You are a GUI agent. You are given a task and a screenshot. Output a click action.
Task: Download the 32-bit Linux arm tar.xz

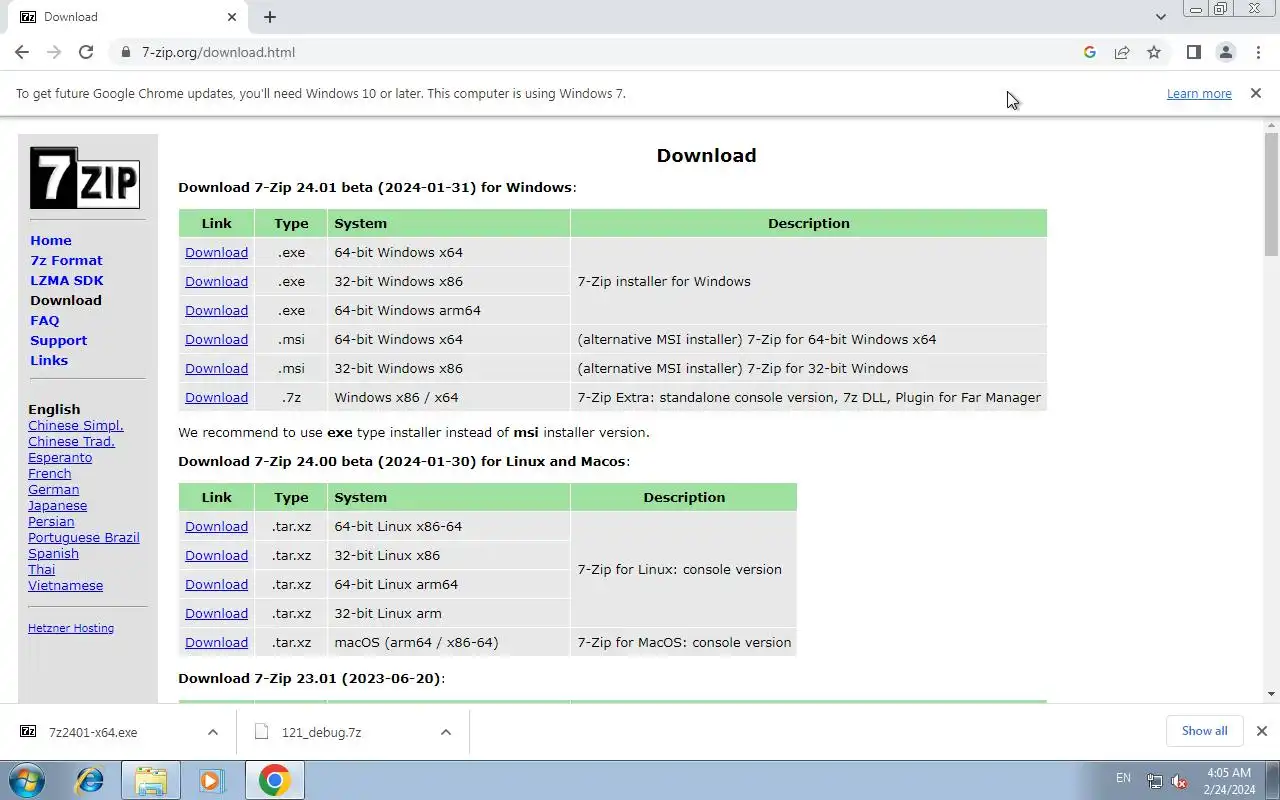(x=216, y=613)
